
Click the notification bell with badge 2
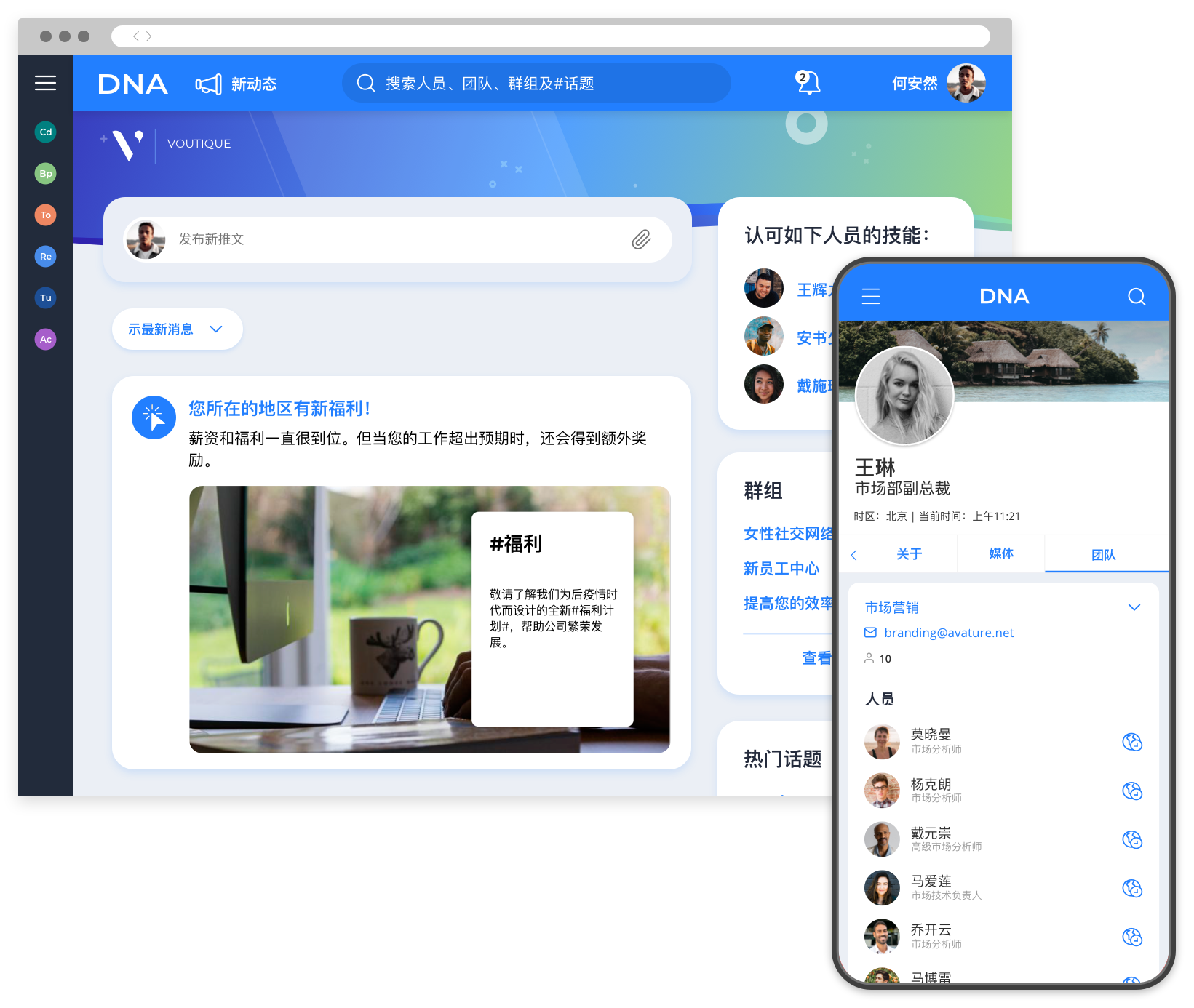pos(807,83)
